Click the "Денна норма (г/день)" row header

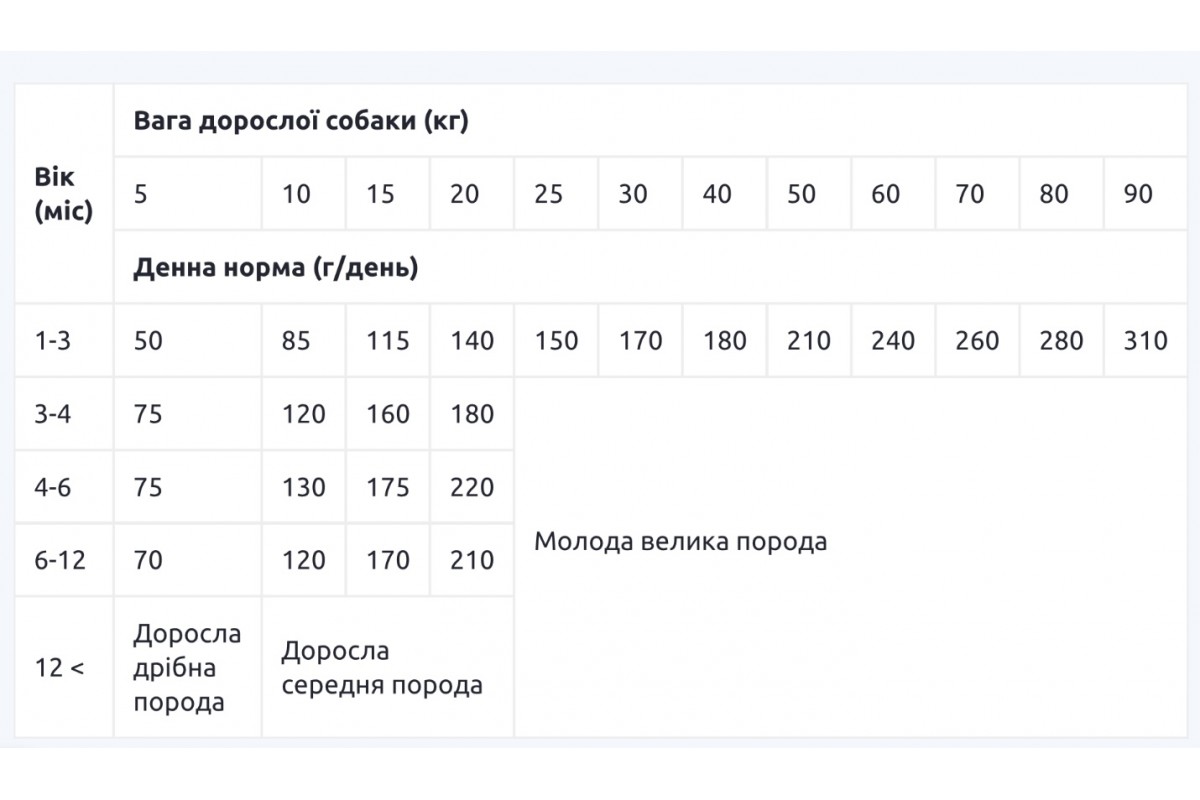tap(276, 268)
